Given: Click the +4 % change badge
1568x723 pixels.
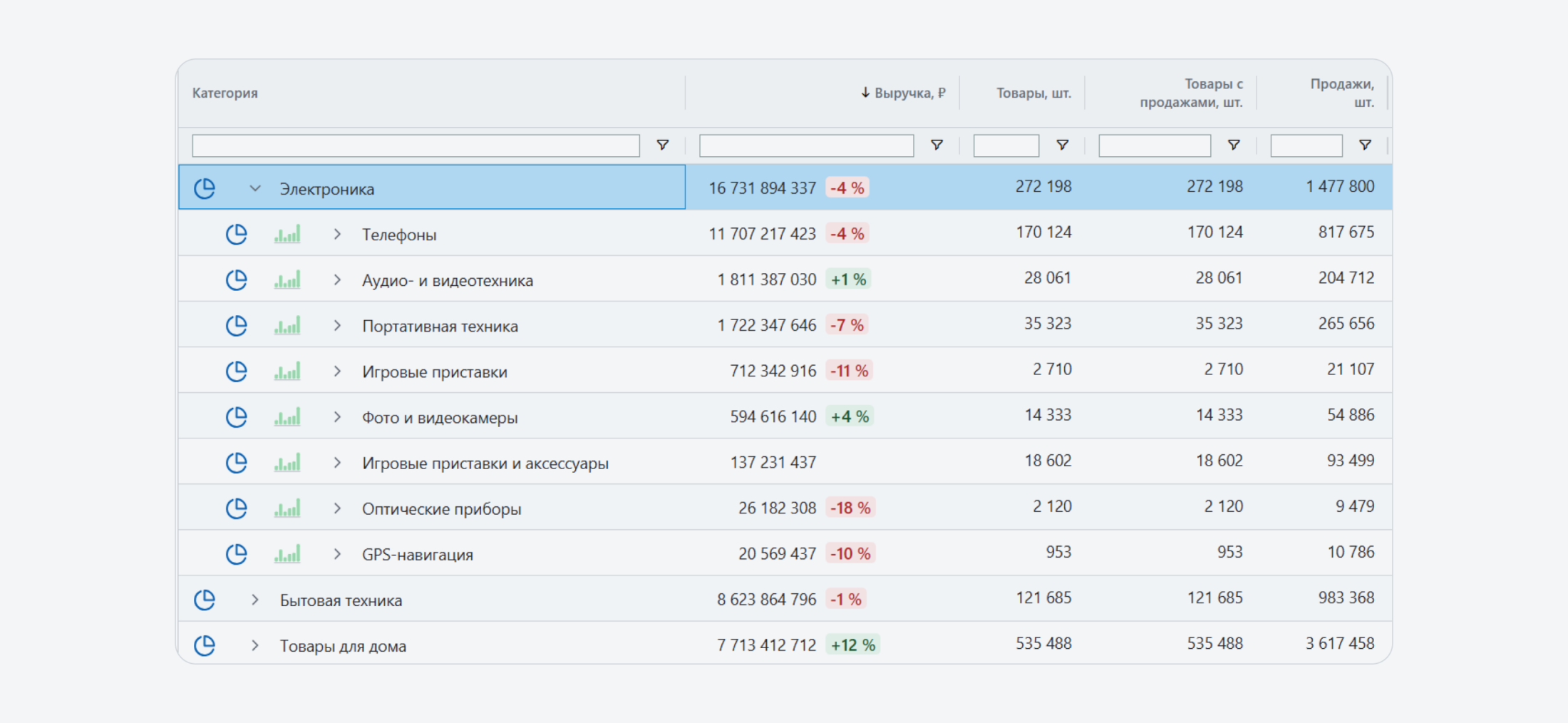Looking at the screenshot, I should coord(850,416).
